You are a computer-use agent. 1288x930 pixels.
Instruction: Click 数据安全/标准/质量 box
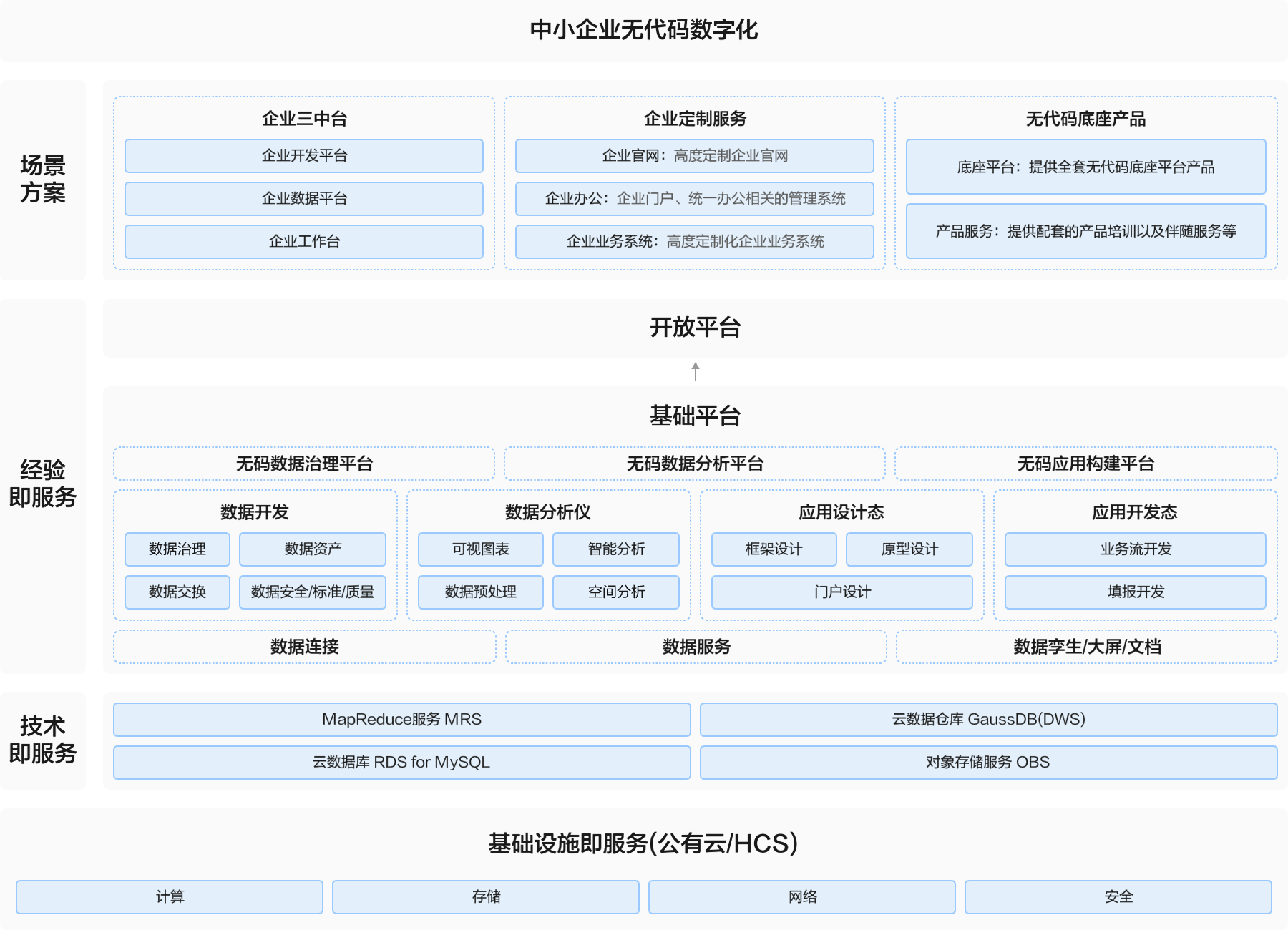click(313, 592)
